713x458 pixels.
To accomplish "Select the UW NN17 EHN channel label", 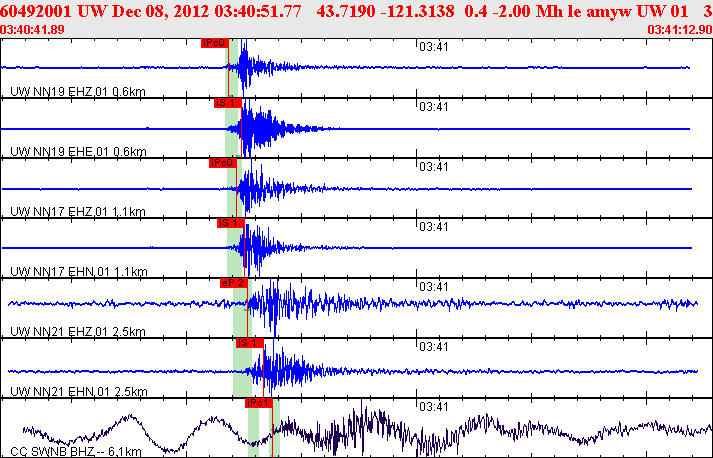I will pyautogui.click(x=77, y=272).
